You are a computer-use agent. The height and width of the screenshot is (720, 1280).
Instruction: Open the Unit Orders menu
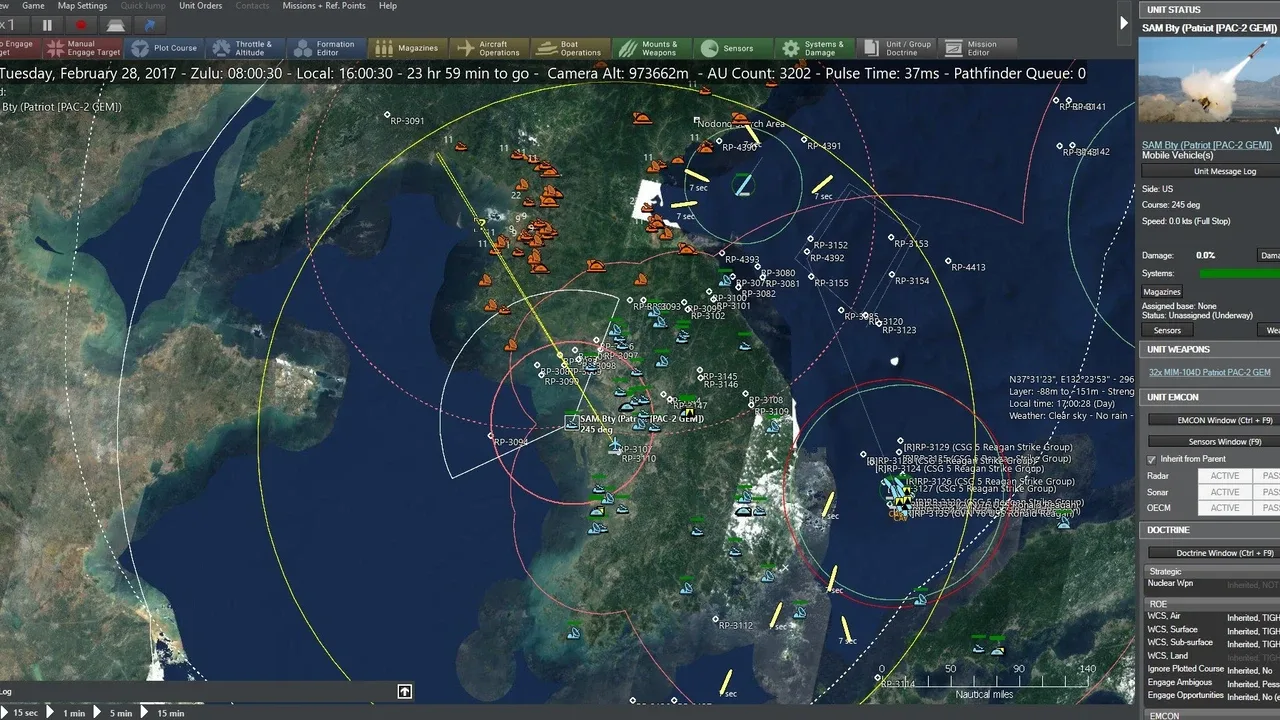point(201,6)
